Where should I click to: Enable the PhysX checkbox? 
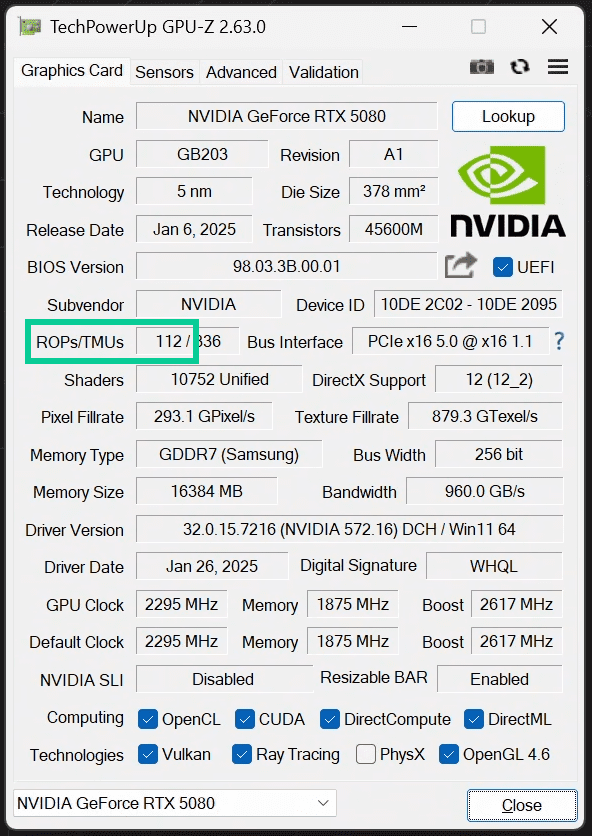365,755
